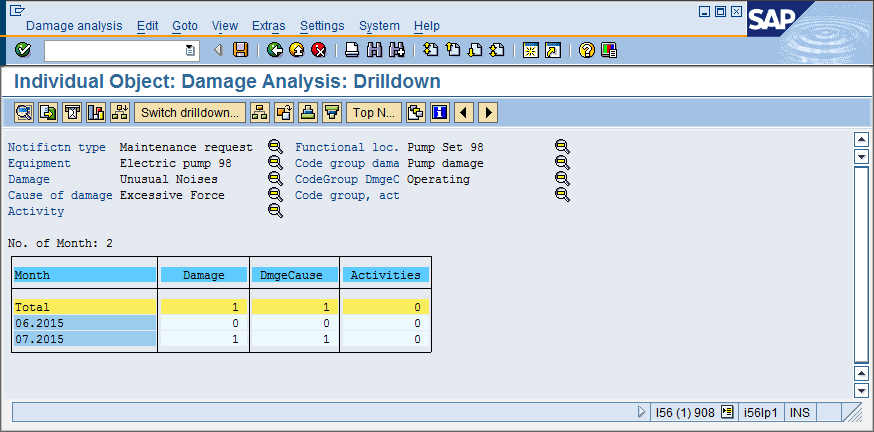Click the magnifier beside Pump Set 98
874x432 pixels.
(562, 147)
